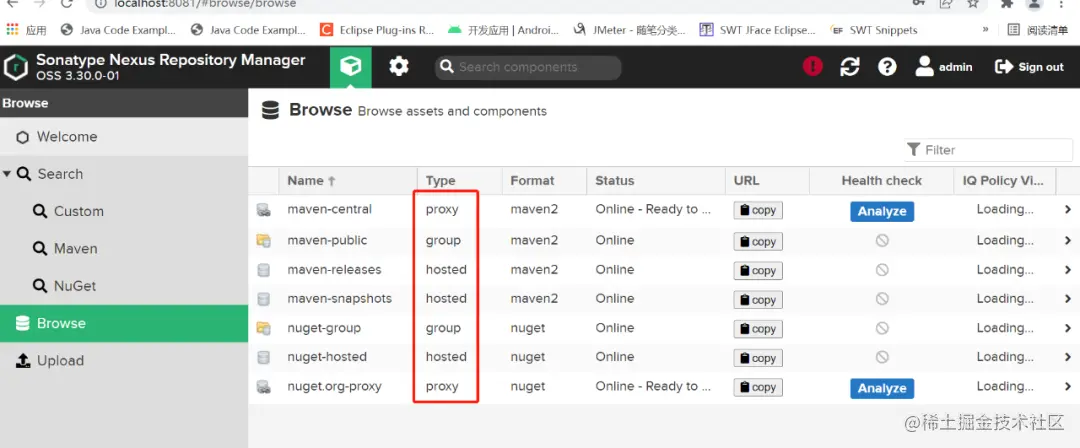The height and width of the screenshot is (448, 1080).
Task: Copy URL of nuget.org-proxy
Action: click(758, 387)
